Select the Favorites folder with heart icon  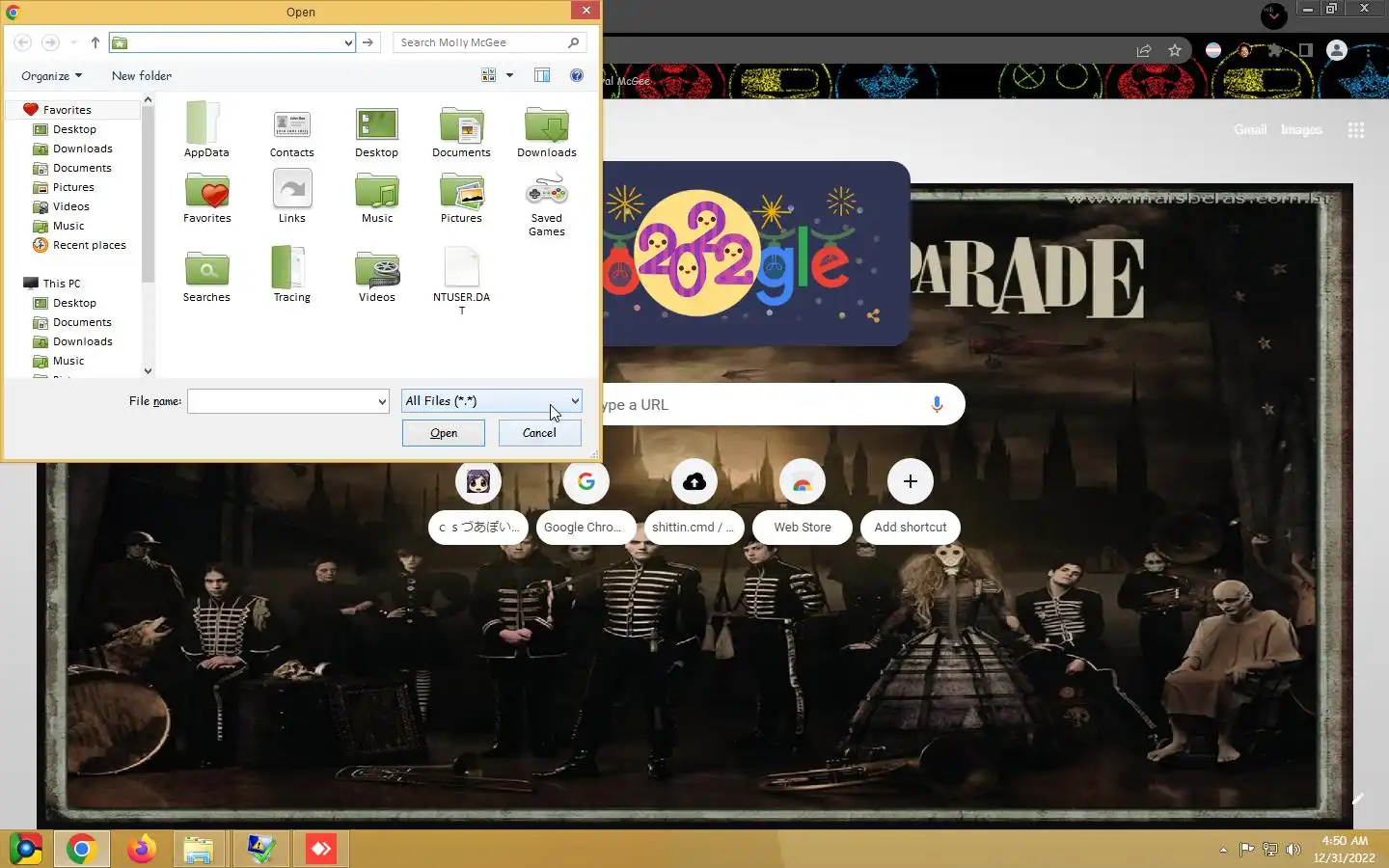pyautogui.click(x=206, y=197)
